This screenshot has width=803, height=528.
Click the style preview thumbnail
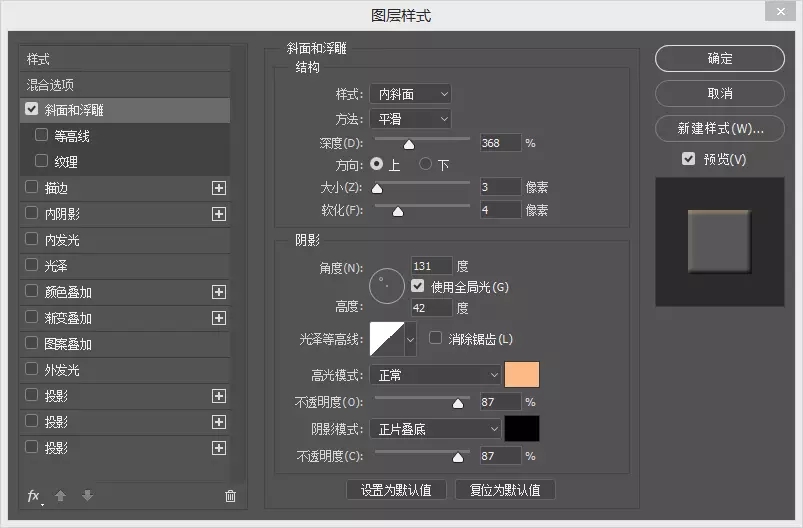[720, 242]
